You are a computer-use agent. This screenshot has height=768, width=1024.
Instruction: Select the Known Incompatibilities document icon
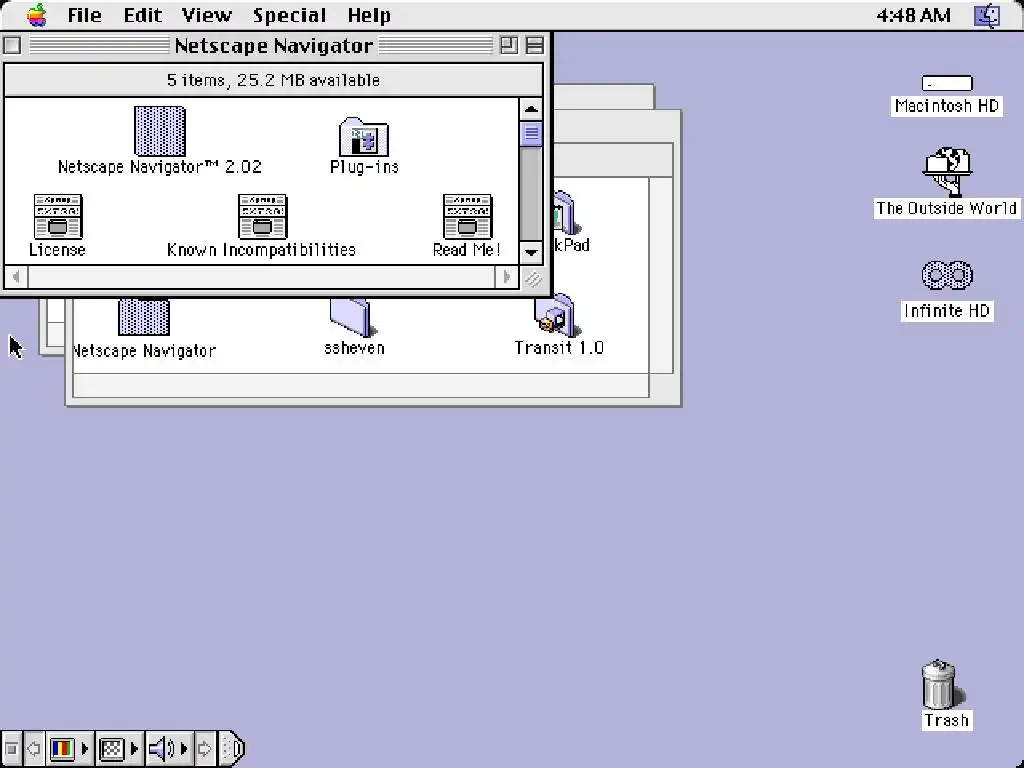(262, 216)
